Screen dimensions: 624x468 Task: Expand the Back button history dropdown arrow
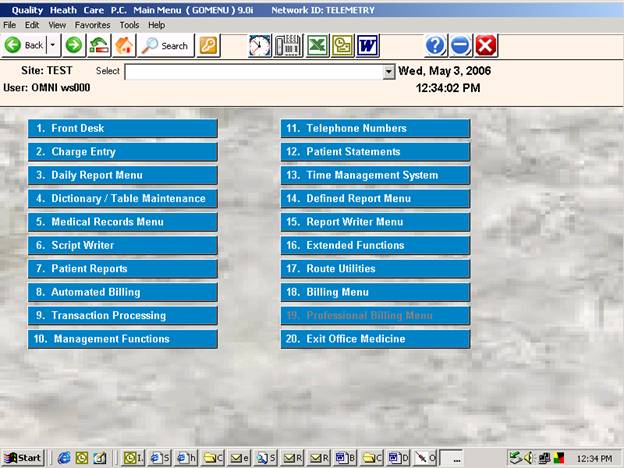(x=53, y=45)
